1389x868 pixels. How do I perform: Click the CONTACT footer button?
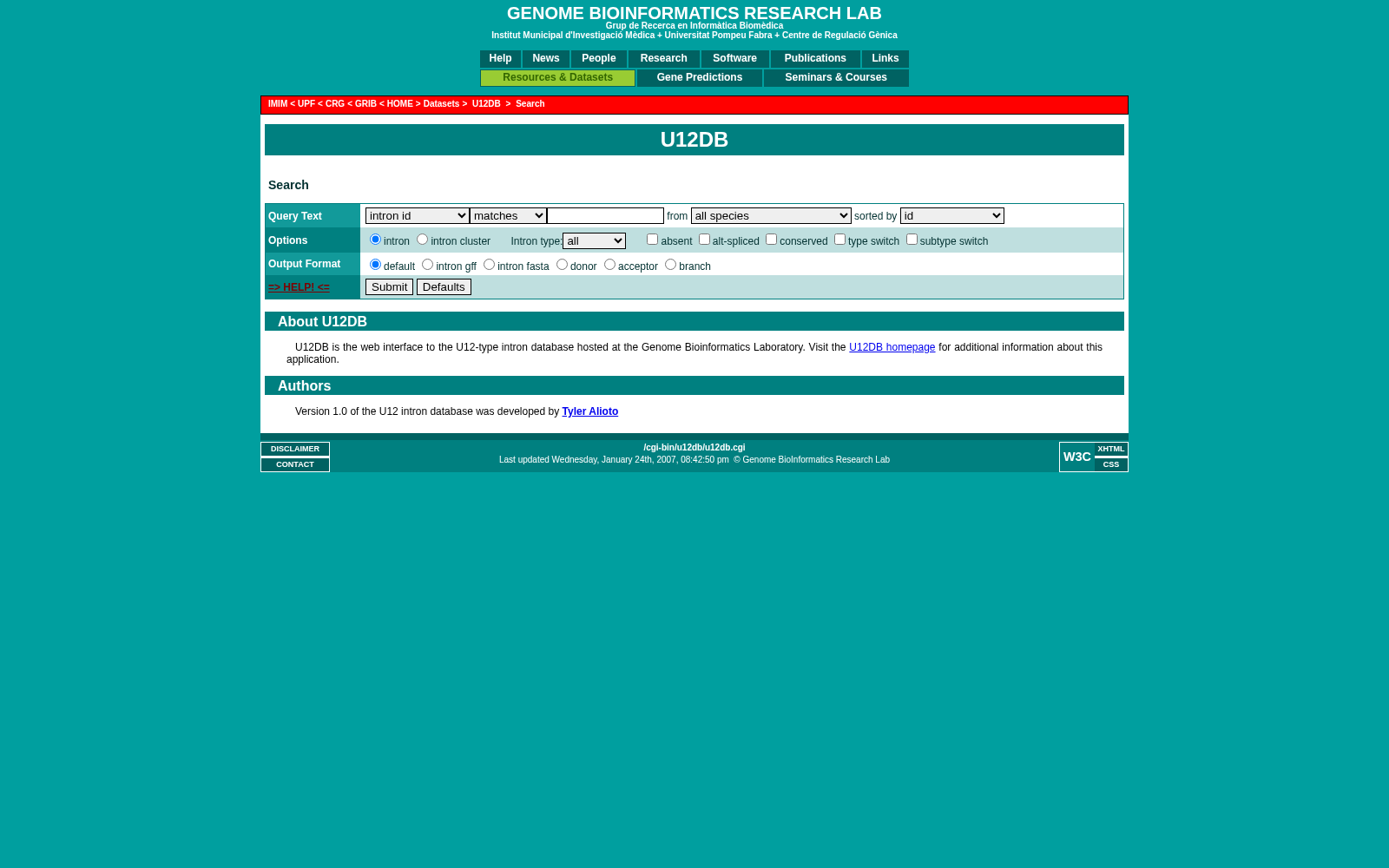coord(295,465)
